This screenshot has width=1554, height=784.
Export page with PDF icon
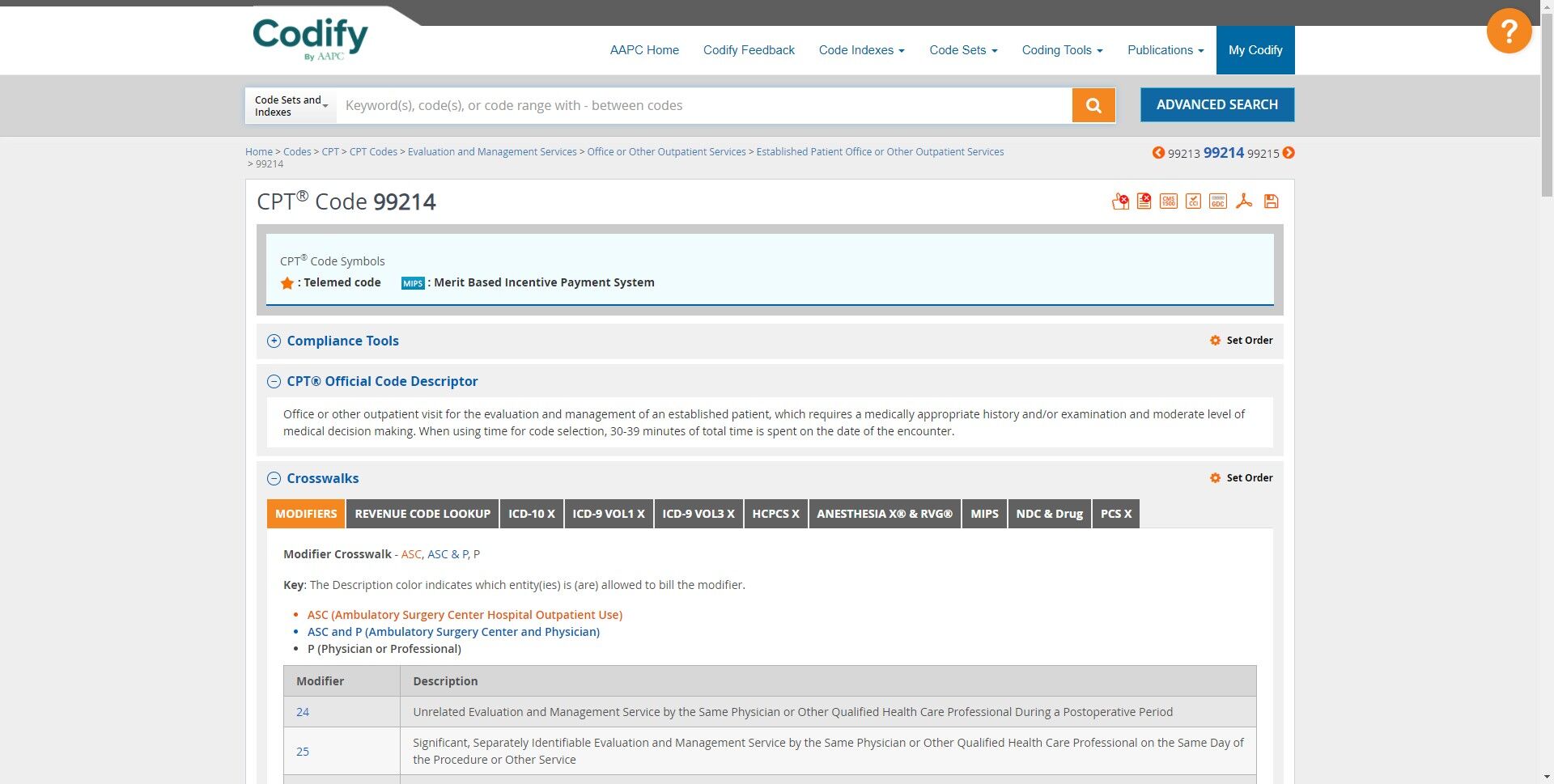[x=1244, y=201]
